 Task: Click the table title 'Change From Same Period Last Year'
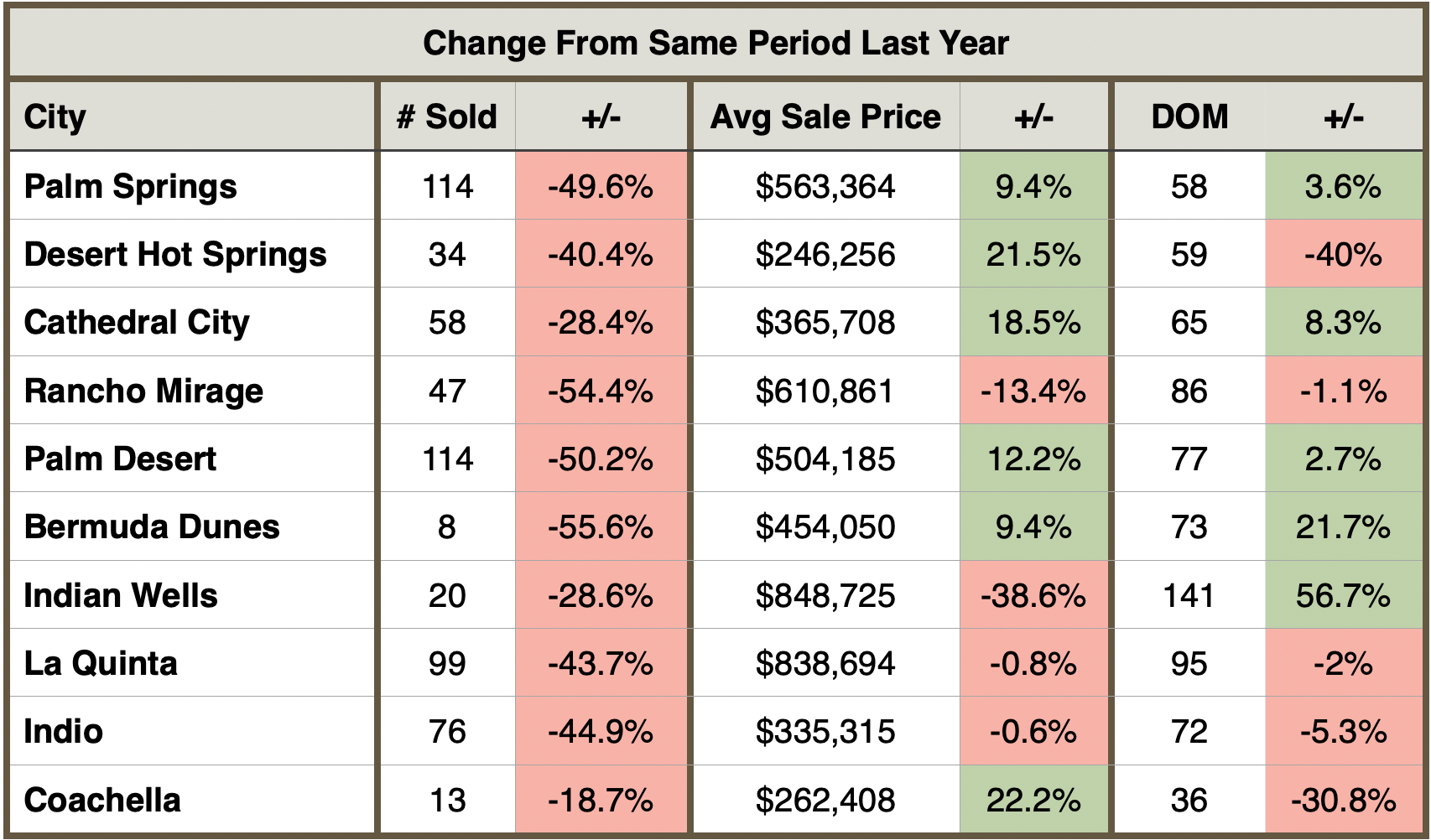[x=715, y=44]
